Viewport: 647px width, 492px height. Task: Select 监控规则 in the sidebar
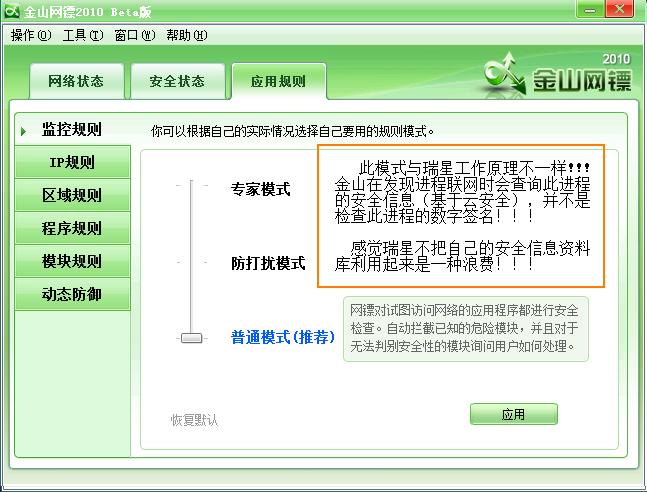(x=72, y=129)
